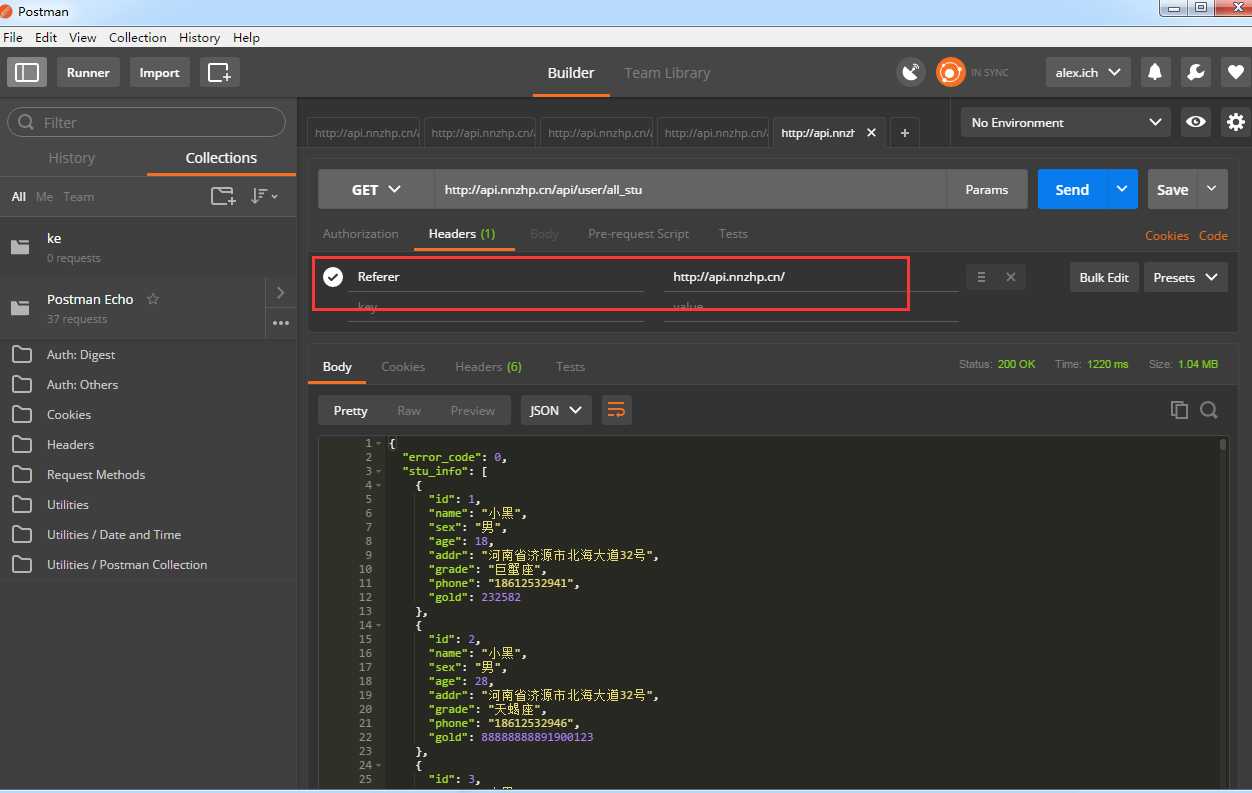Open the Code link
The height and width of the screenshot is (793, 1252).
[1213, 235]
